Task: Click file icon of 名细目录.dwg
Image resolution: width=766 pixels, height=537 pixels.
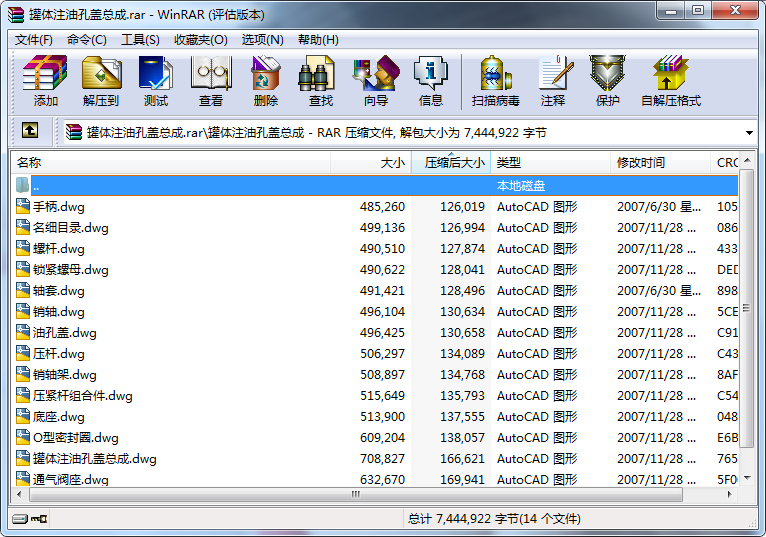Action: point(22,227)
